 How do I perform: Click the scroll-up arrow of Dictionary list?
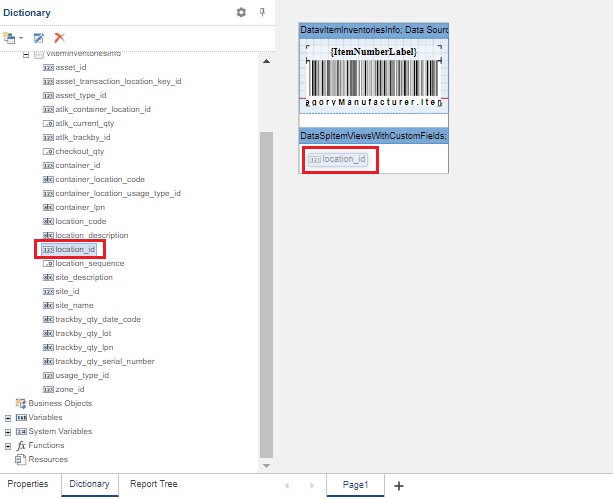pyautogui.click(x=266, y=62)
